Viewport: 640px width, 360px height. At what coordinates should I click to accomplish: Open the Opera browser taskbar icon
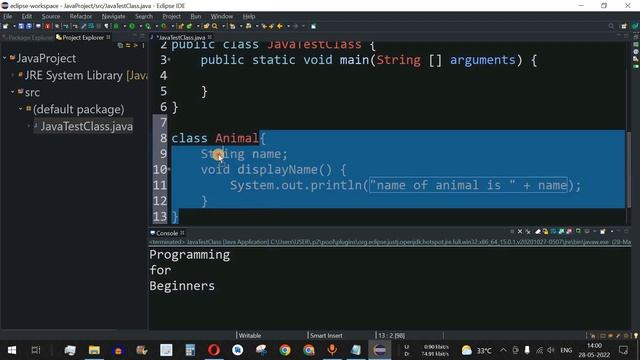(214, 350)
